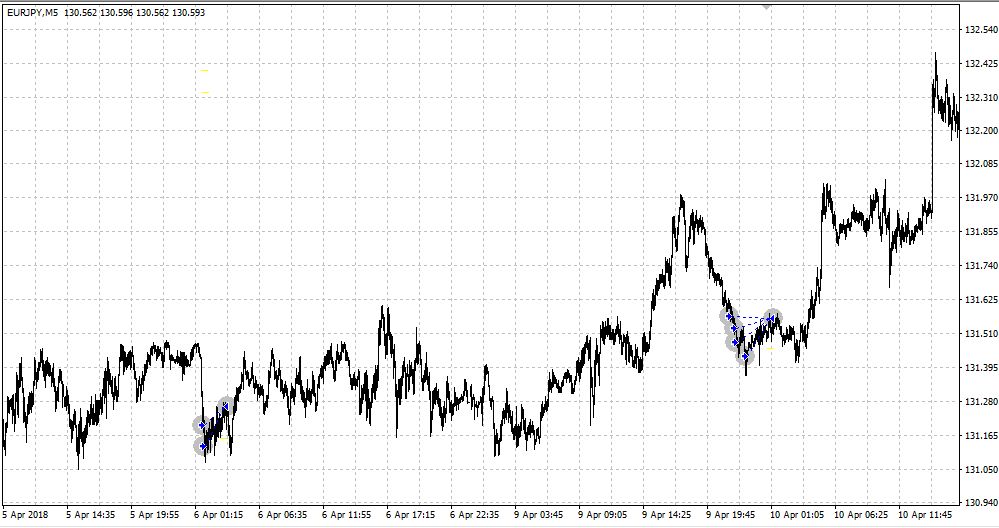Click the 9 Apr 19:45 time label

(730, 515)
